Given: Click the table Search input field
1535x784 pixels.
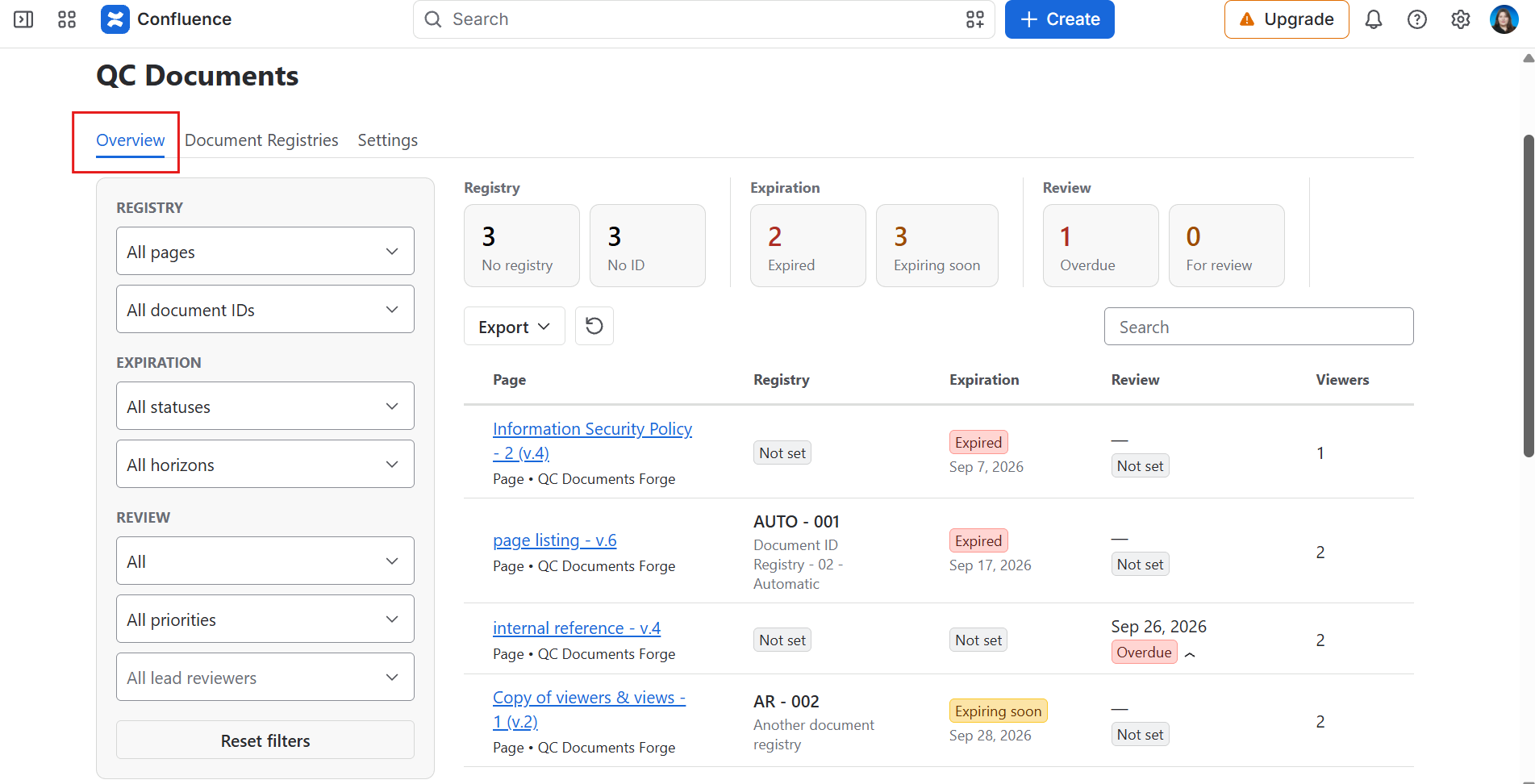Looking at the screenshot, I should point(1258,326).
